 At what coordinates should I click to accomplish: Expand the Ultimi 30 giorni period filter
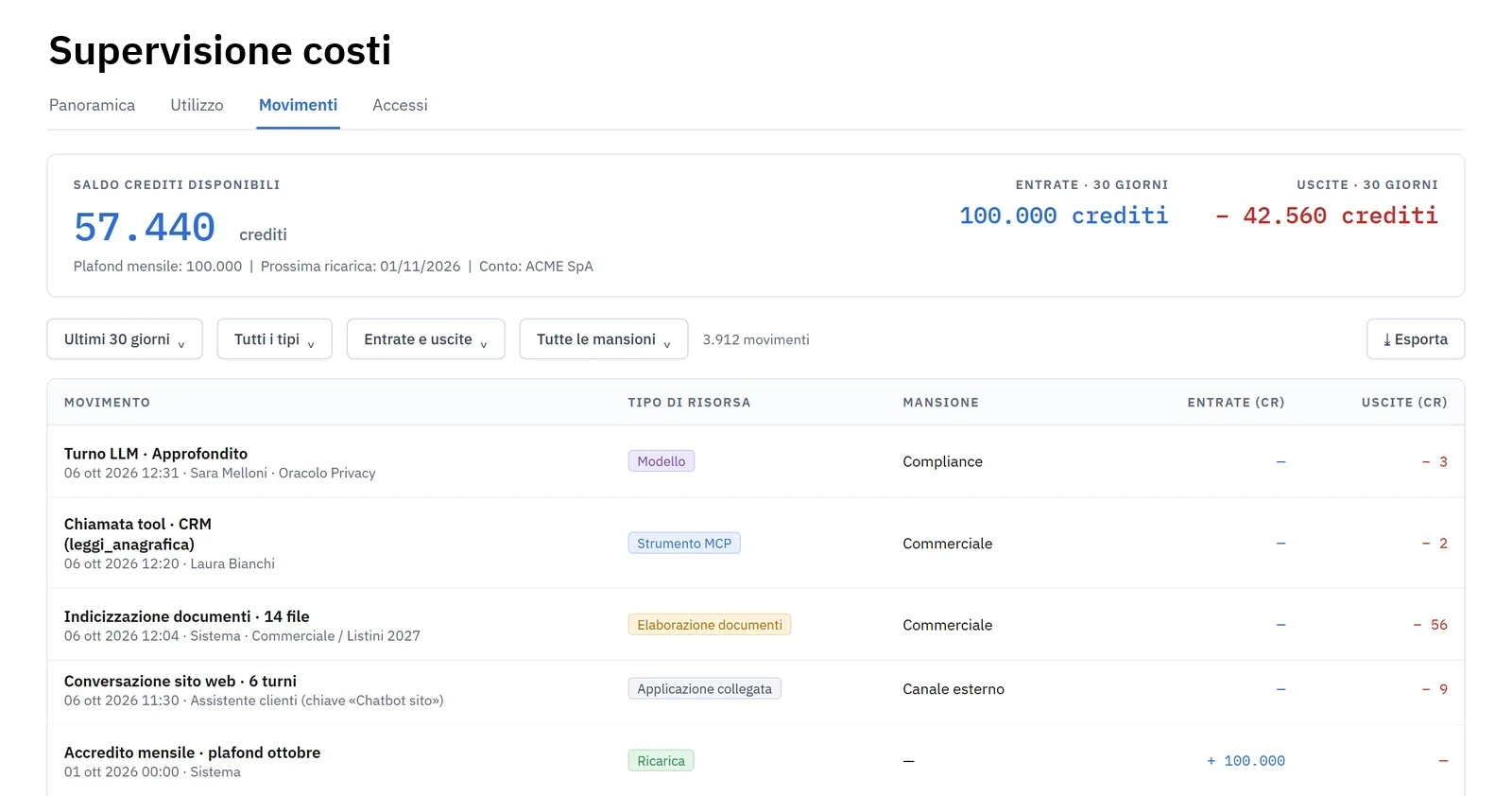pyautogui.click(x=125, y=339)
